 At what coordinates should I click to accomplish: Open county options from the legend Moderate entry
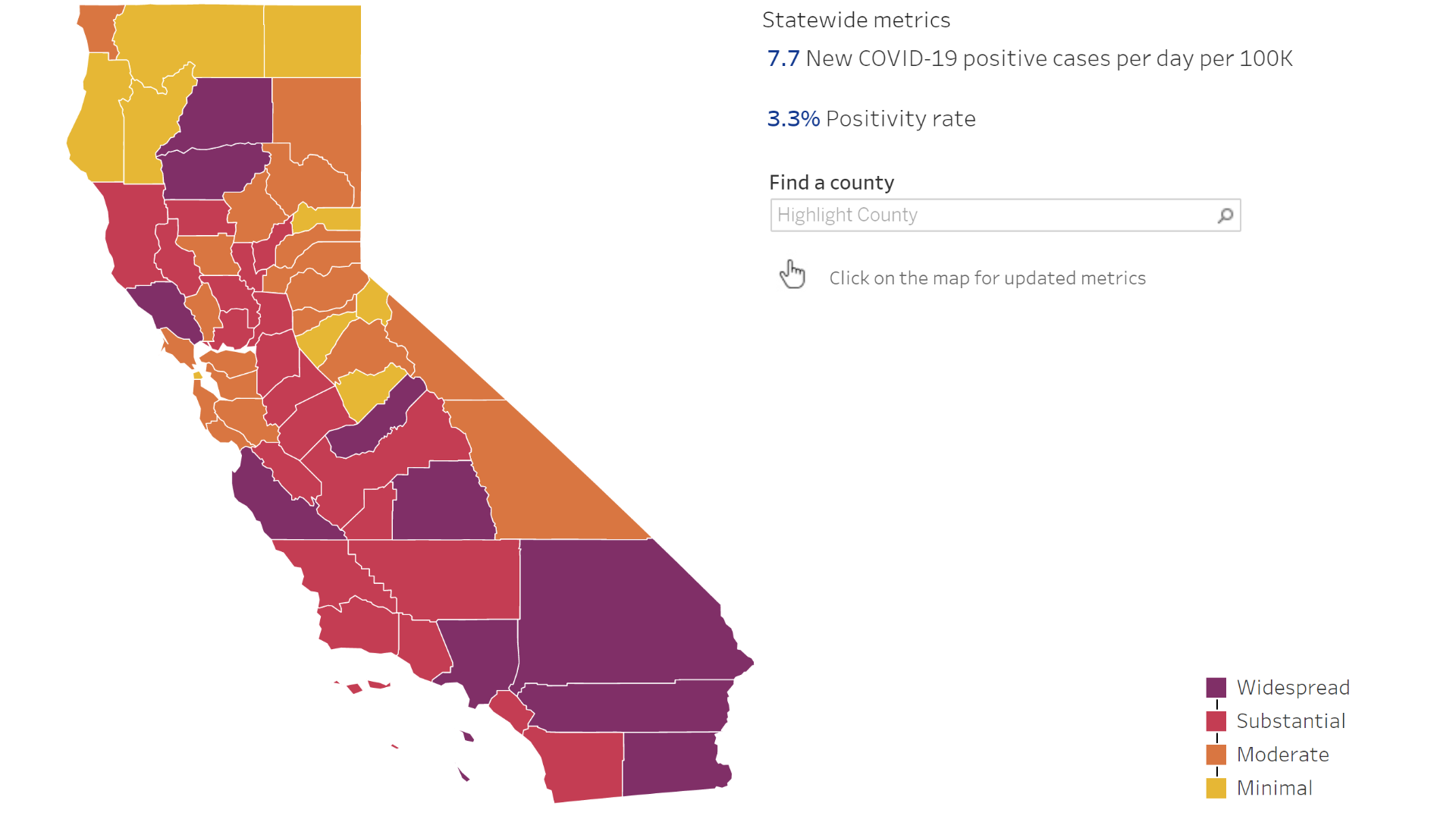[1283, 754]
